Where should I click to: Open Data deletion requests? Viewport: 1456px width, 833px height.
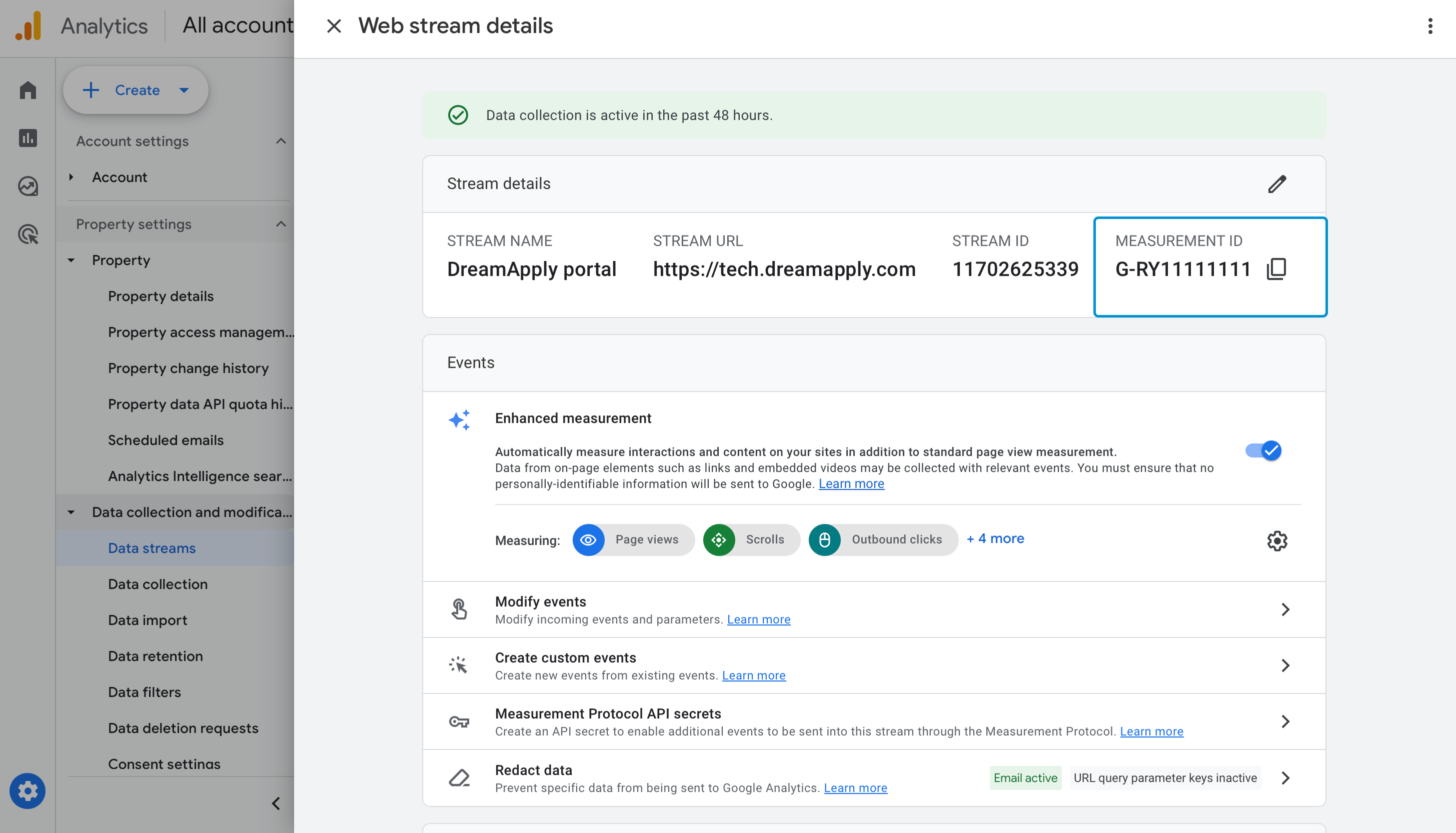183,728
